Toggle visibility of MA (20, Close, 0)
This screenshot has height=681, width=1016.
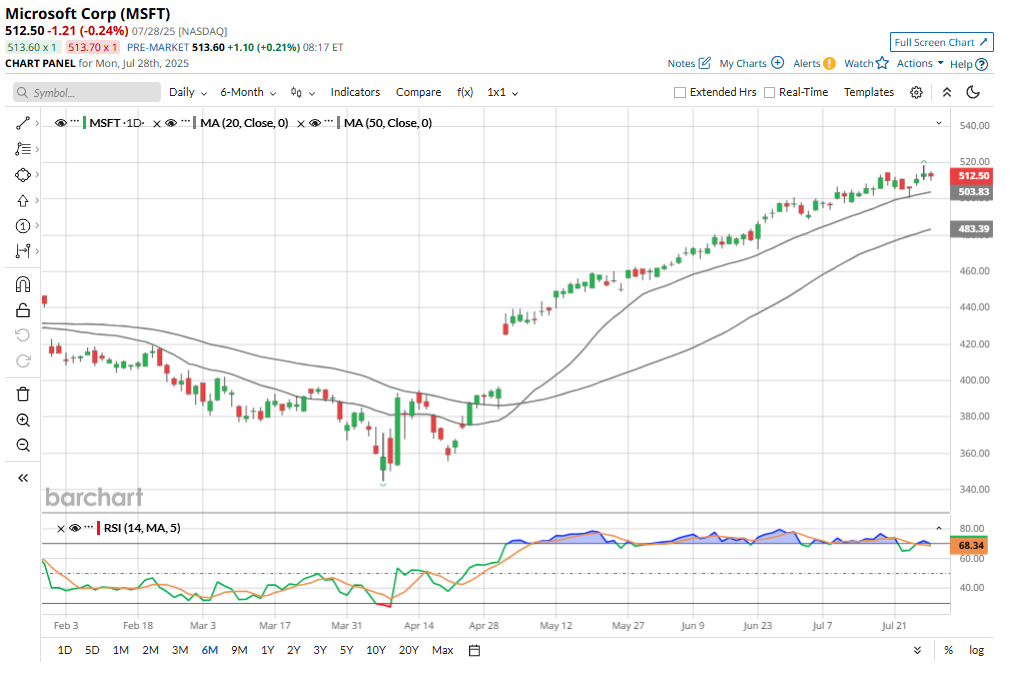tap(171, 122)
